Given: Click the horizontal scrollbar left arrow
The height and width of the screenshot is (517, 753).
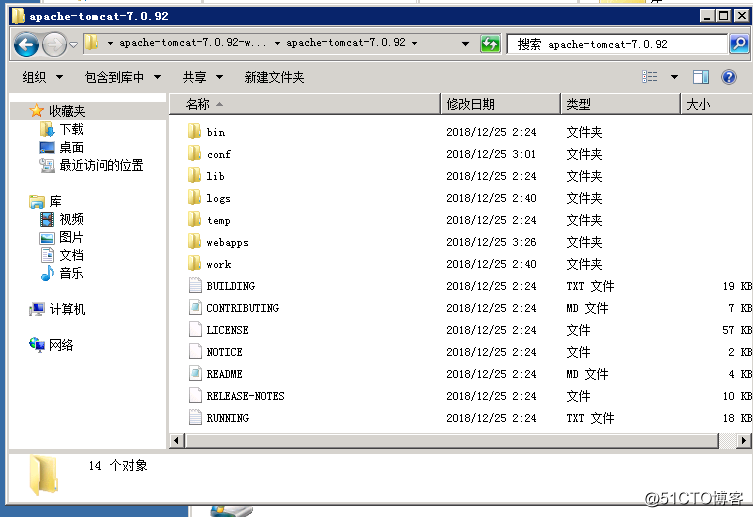Looking at the screenshot, I should click(176, 440).
